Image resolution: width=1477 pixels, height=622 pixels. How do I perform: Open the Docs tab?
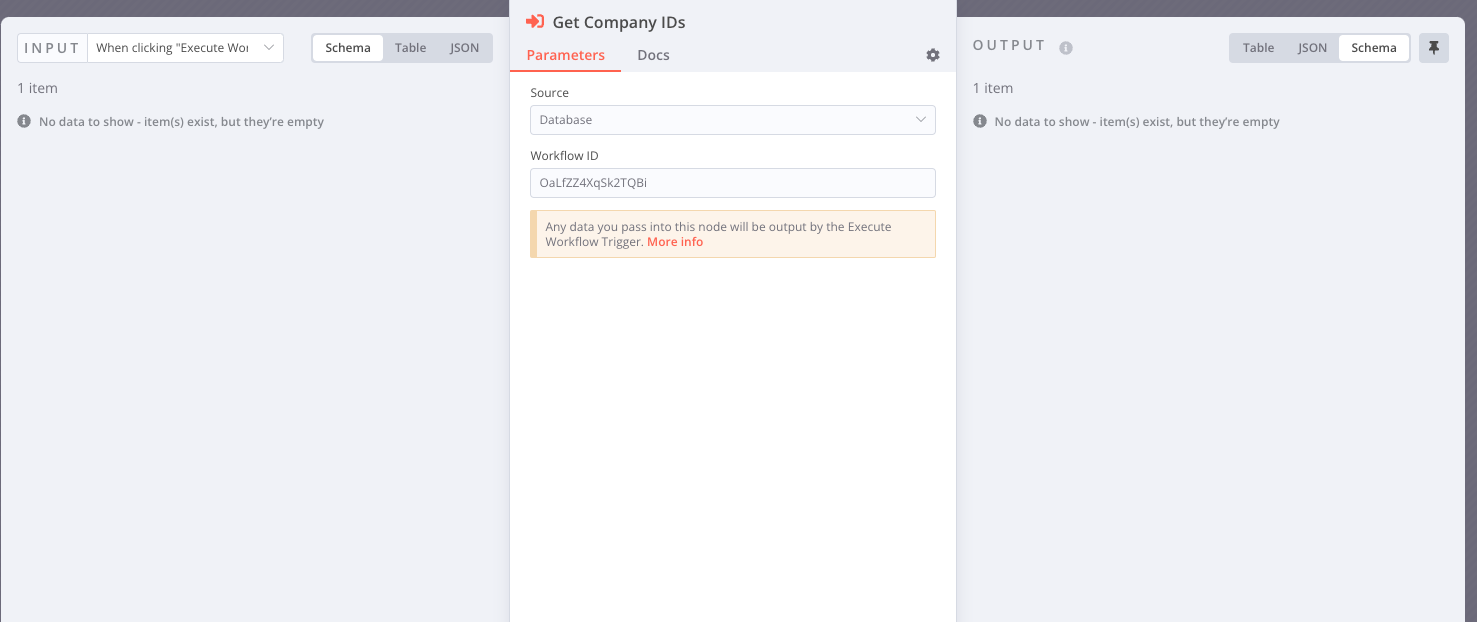click(653, 55)
